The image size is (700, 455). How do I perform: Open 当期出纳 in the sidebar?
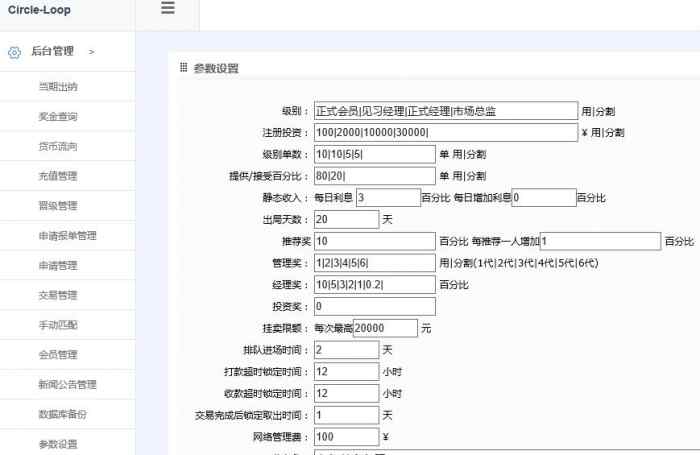click(x=58, y=86)
